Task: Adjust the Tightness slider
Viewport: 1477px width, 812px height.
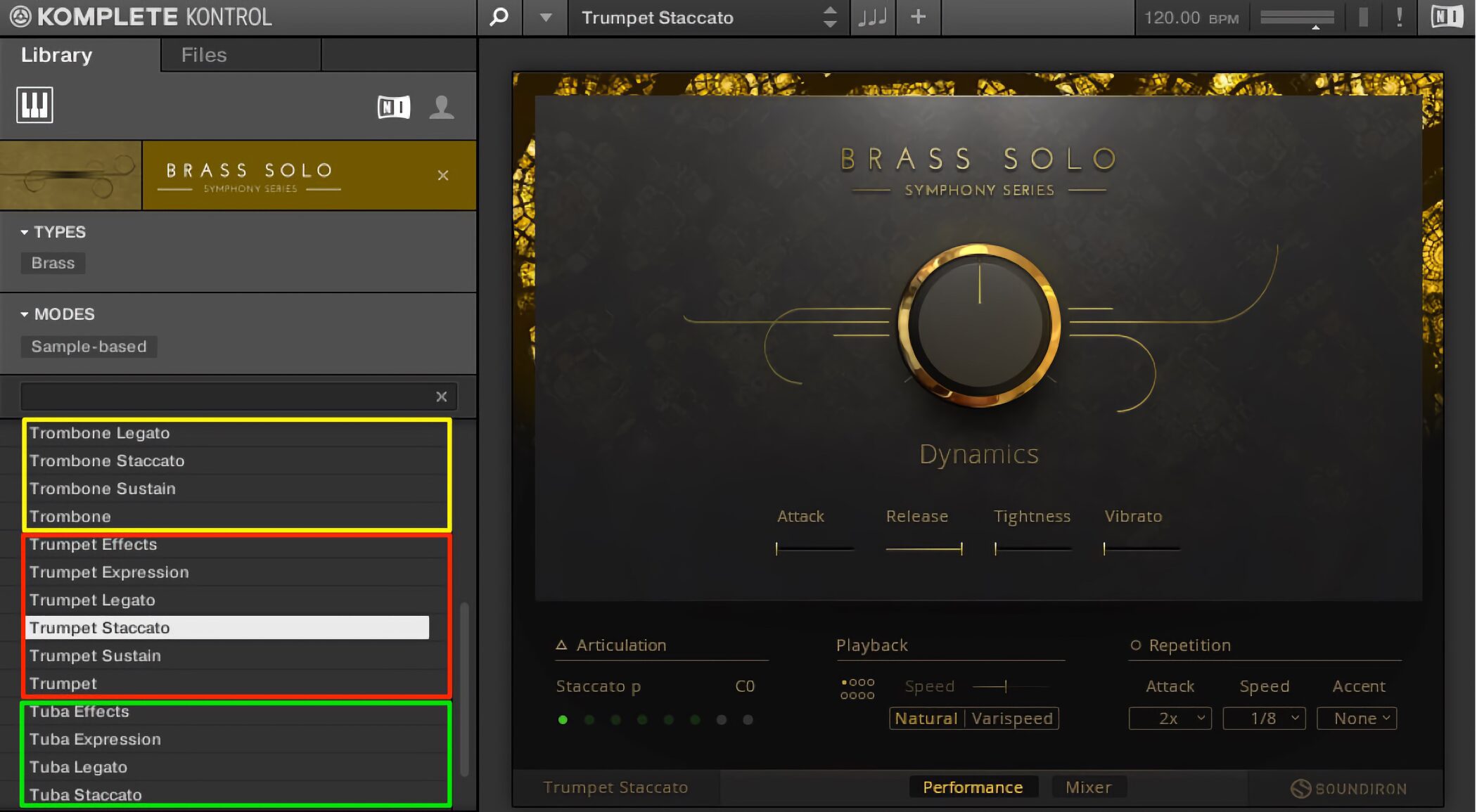Action: coord(1032,548)
